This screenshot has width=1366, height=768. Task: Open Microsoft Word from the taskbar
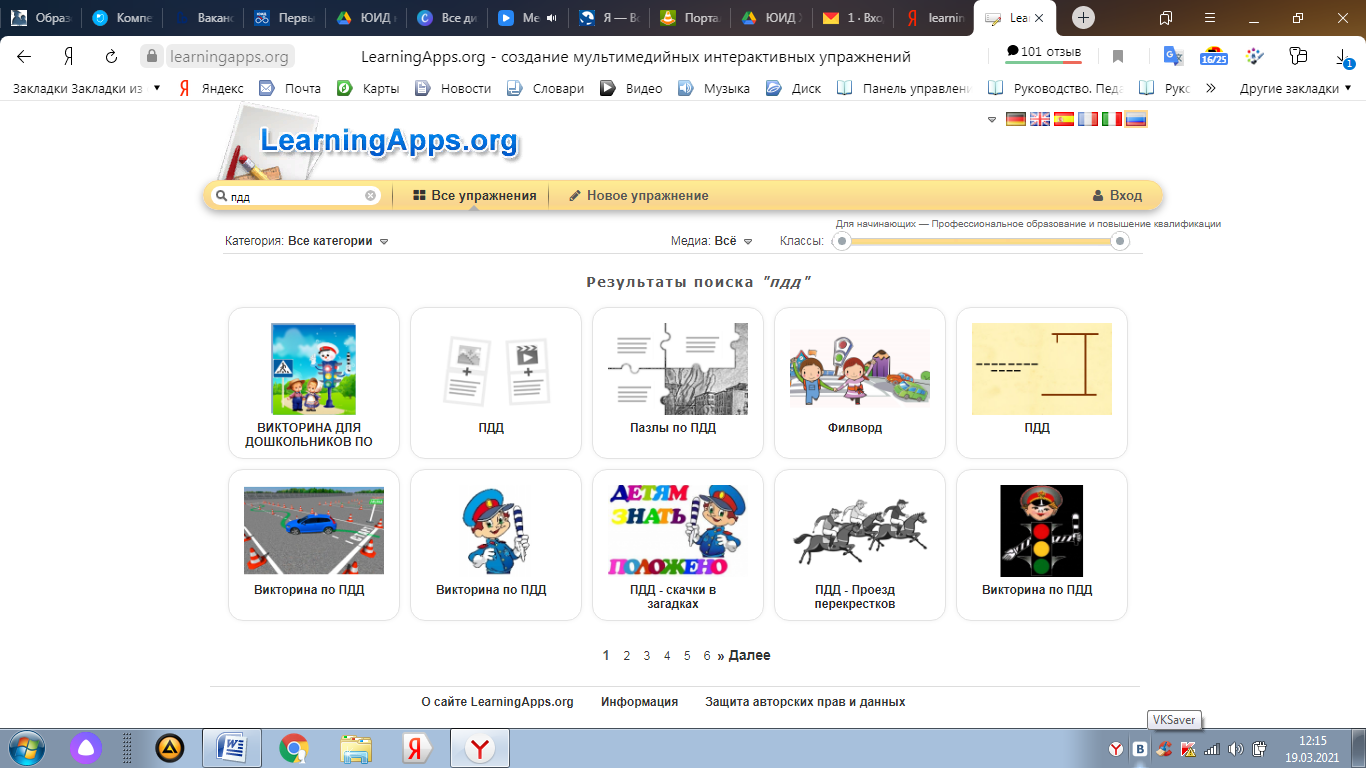[231, 747]
